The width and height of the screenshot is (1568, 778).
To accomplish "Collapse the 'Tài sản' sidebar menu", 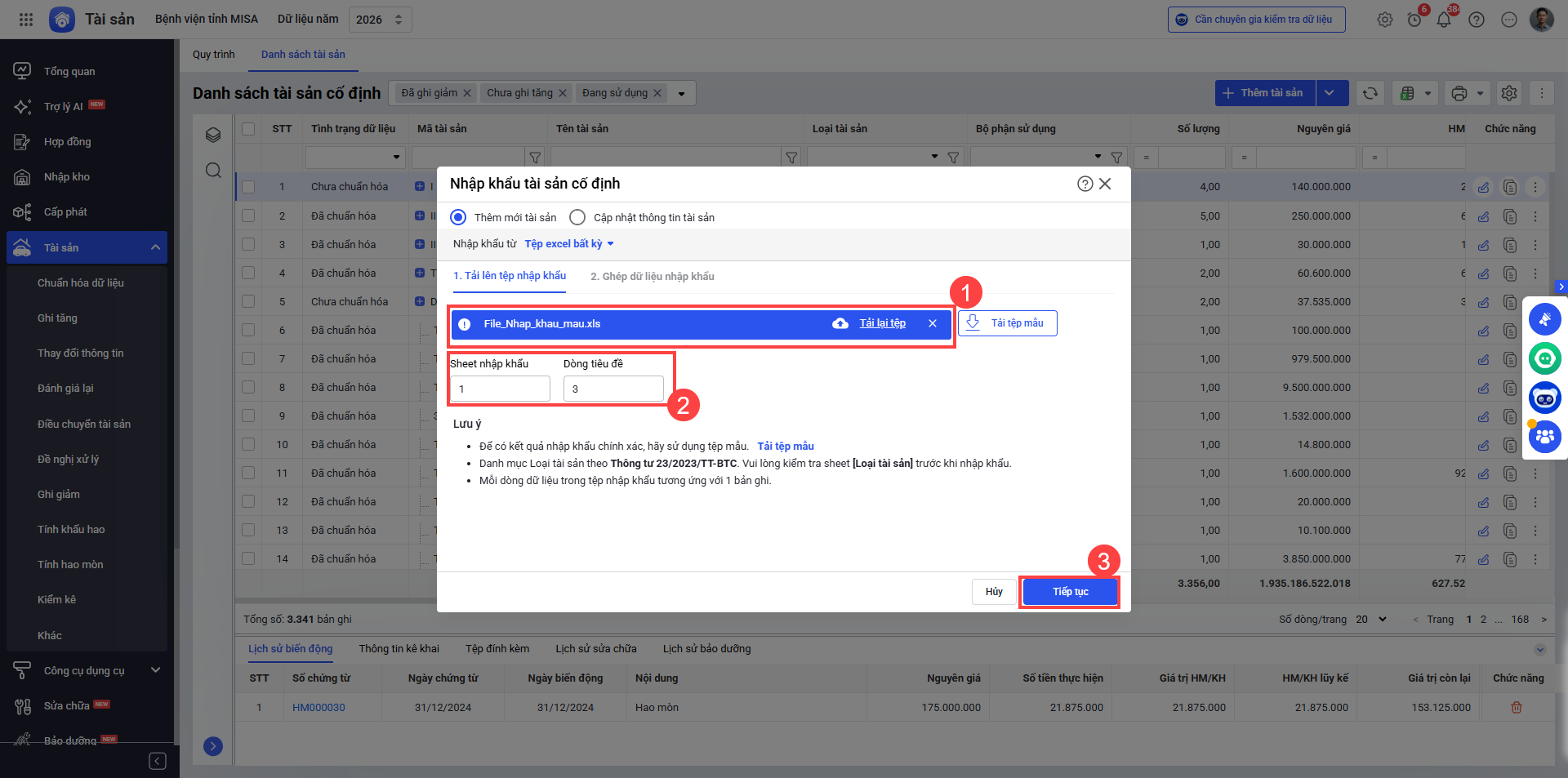I will click(155, 247).
